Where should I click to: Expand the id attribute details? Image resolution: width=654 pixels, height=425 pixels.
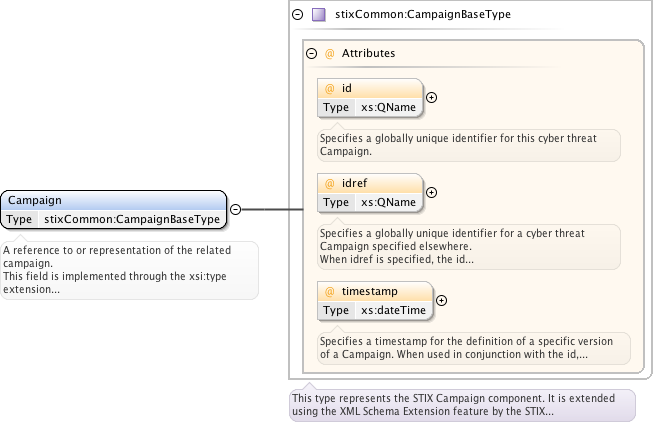(431, 97)
